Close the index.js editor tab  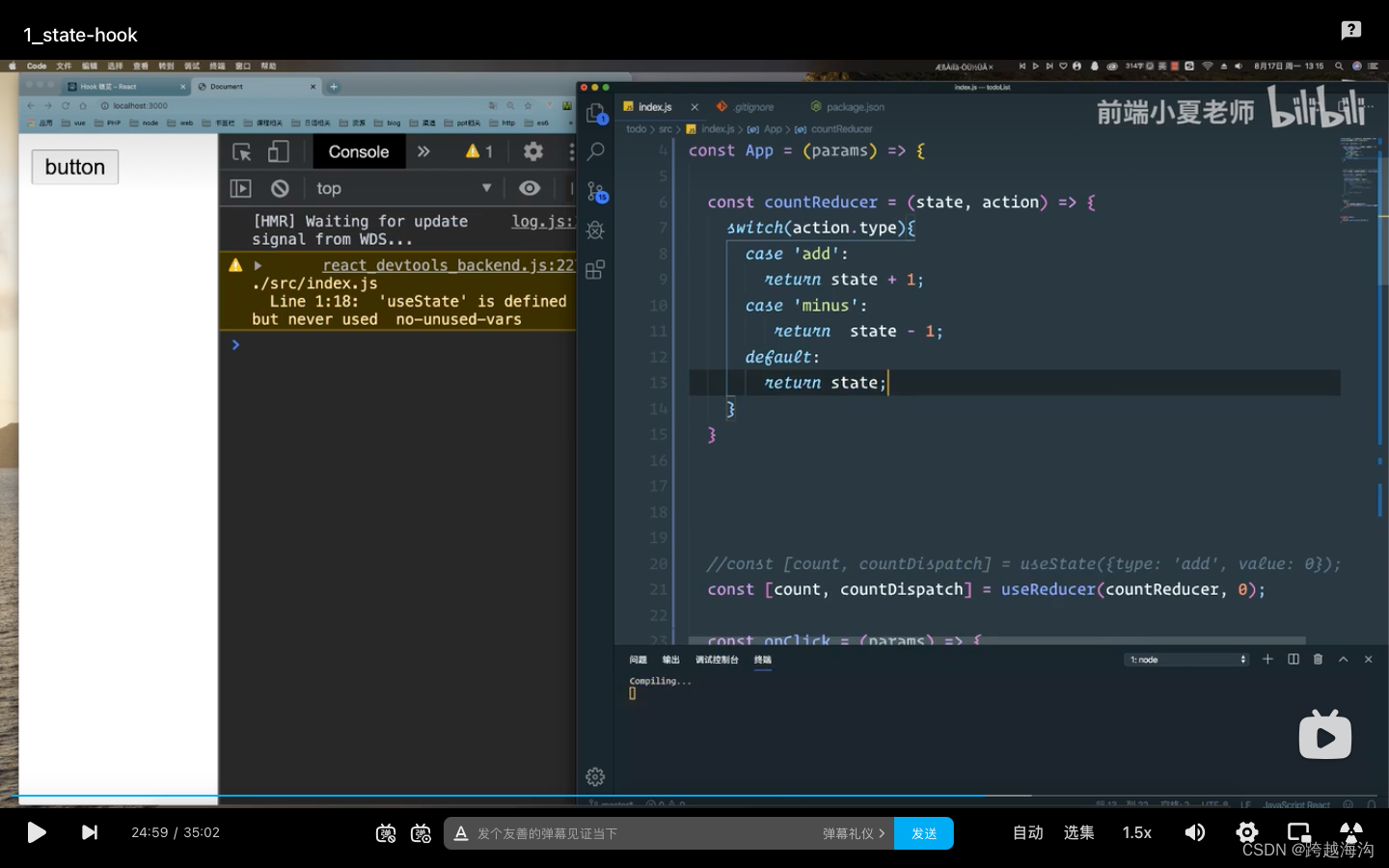(x=694, y=107)
